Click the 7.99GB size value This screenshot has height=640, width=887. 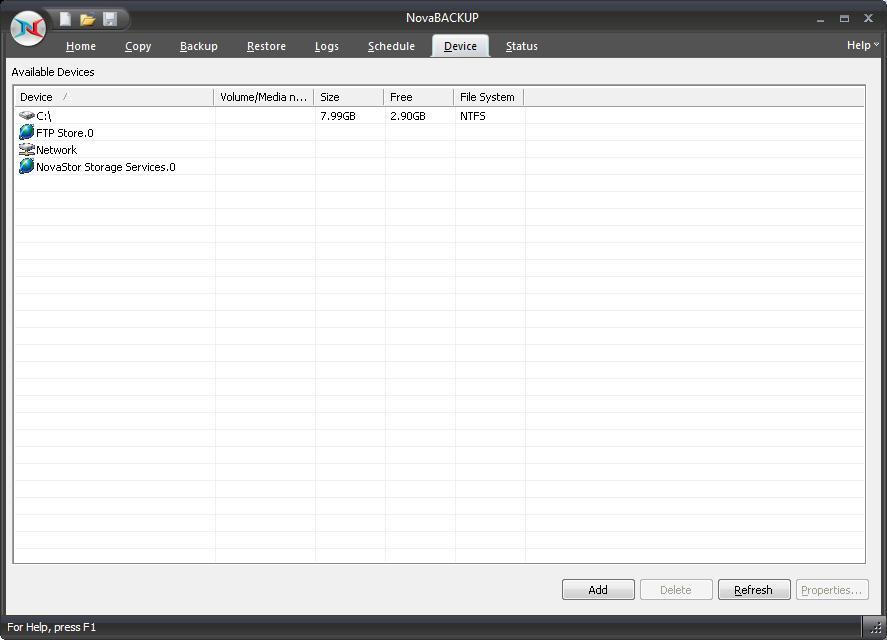pos(338,116)
